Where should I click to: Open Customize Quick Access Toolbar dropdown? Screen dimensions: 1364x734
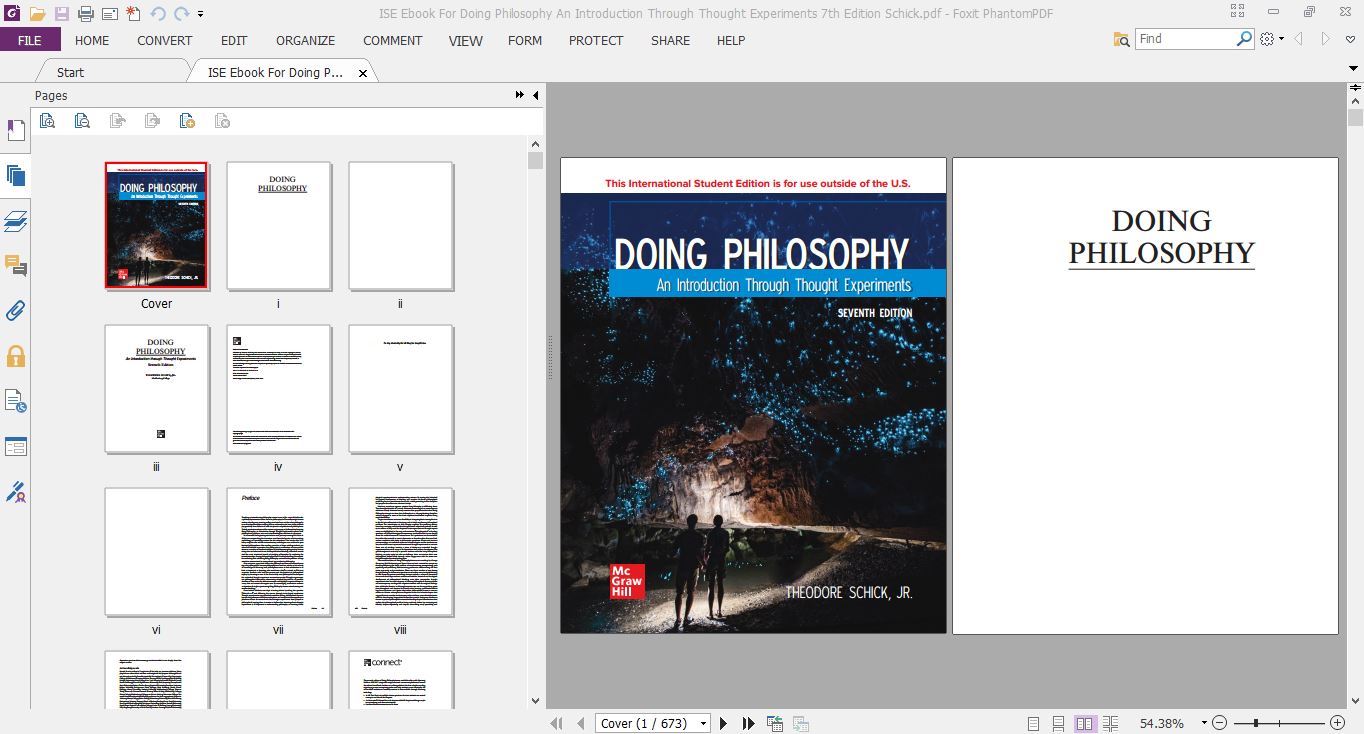[x=201, y=14]
